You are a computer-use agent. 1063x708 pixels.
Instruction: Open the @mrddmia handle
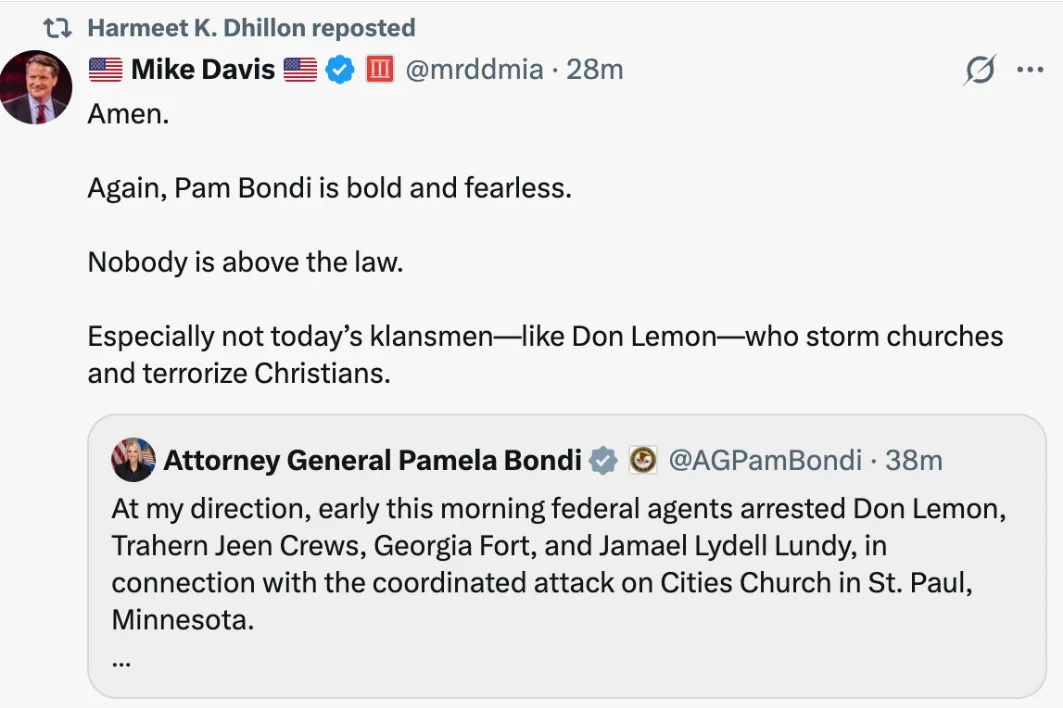pyautogui.click(x=474, y=69)
